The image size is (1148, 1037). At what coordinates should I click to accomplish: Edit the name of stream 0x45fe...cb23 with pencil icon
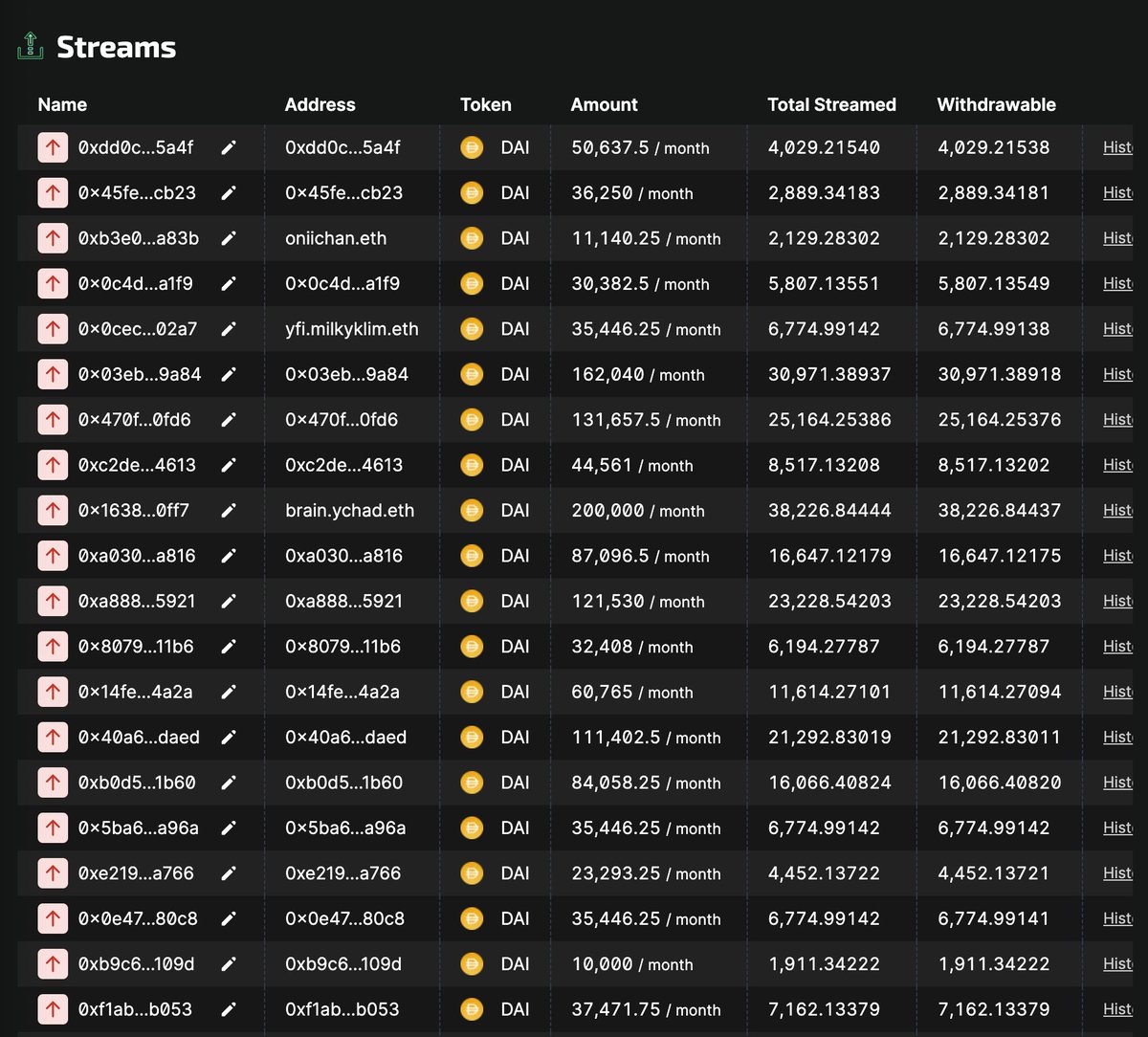[x=228, y=192]
